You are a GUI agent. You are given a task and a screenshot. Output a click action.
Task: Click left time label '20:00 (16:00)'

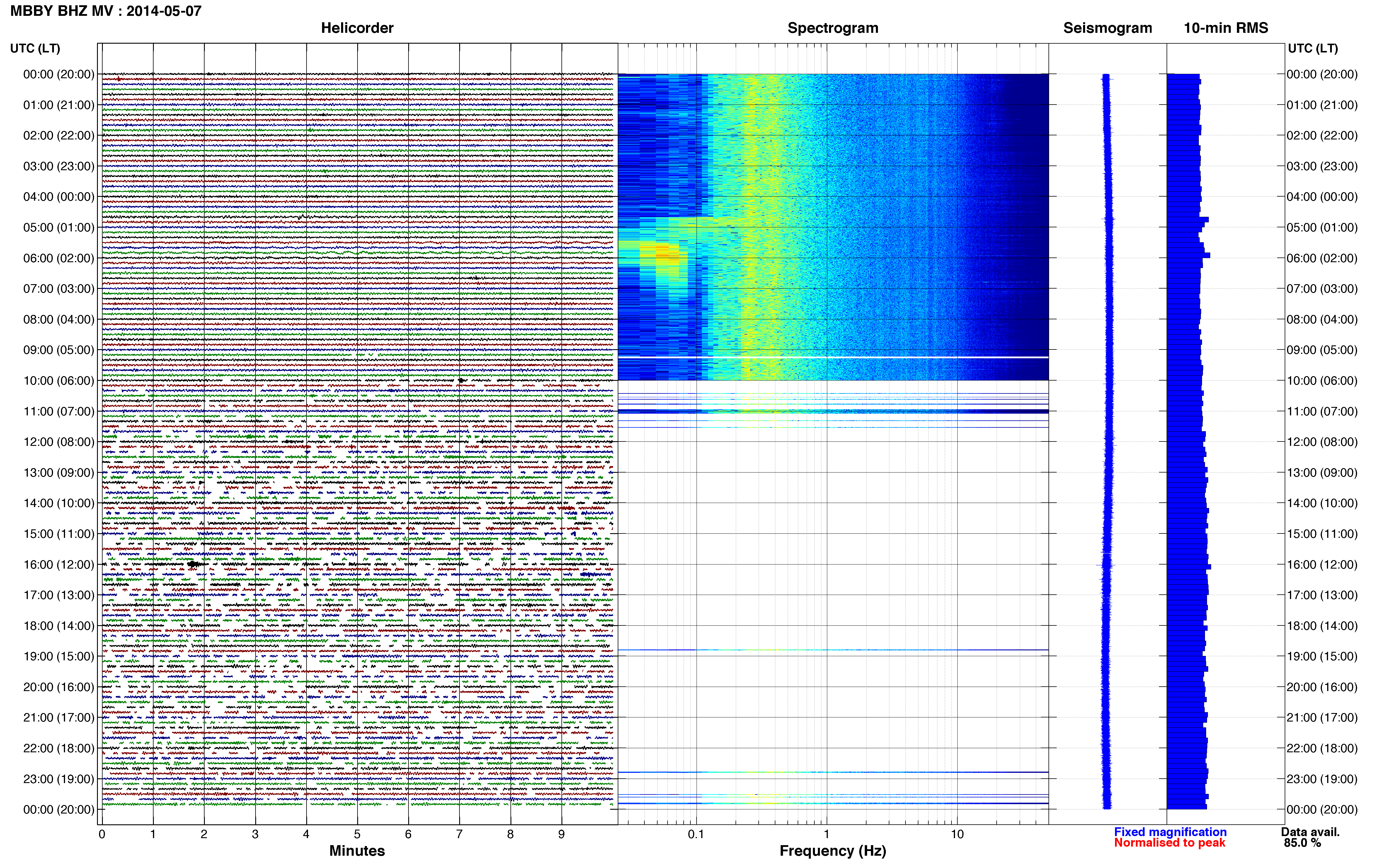(x=59, y=687)
